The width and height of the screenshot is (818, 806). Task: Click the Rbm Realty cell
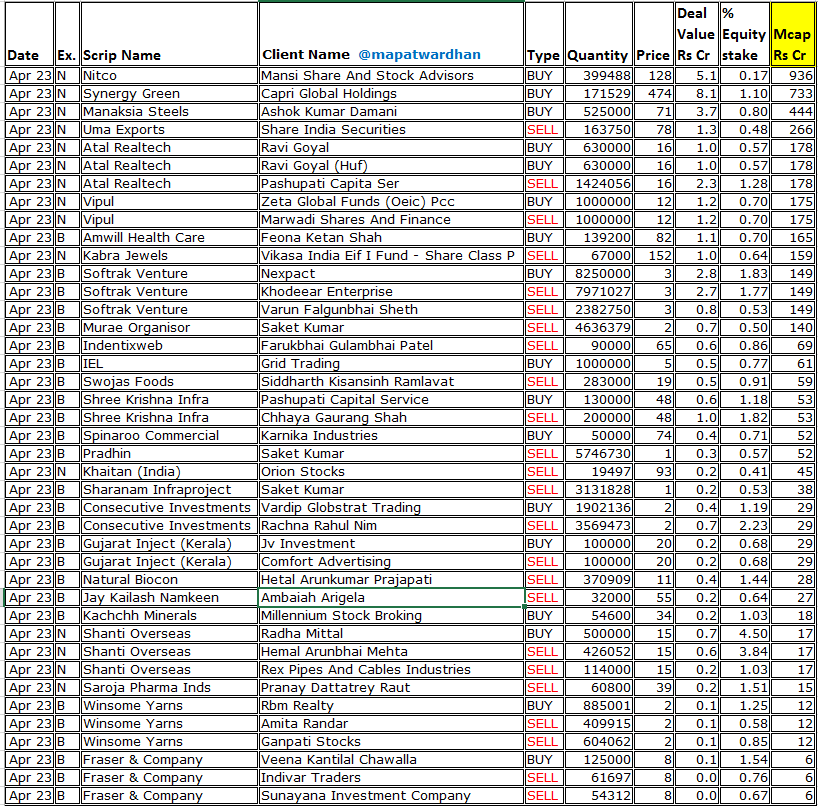(x=391, y=706)
